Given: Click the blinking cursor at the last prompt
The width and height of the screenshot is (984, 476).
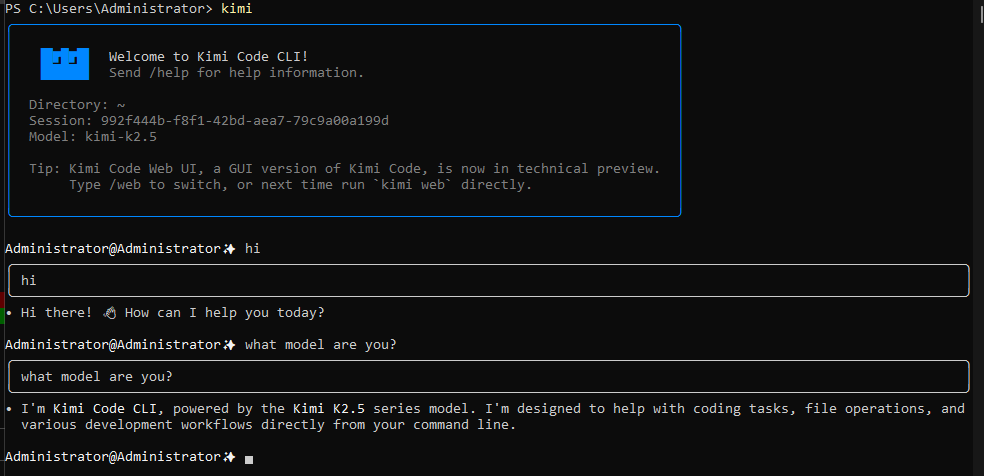Looking at the screenshot, I should coord(249,458).
